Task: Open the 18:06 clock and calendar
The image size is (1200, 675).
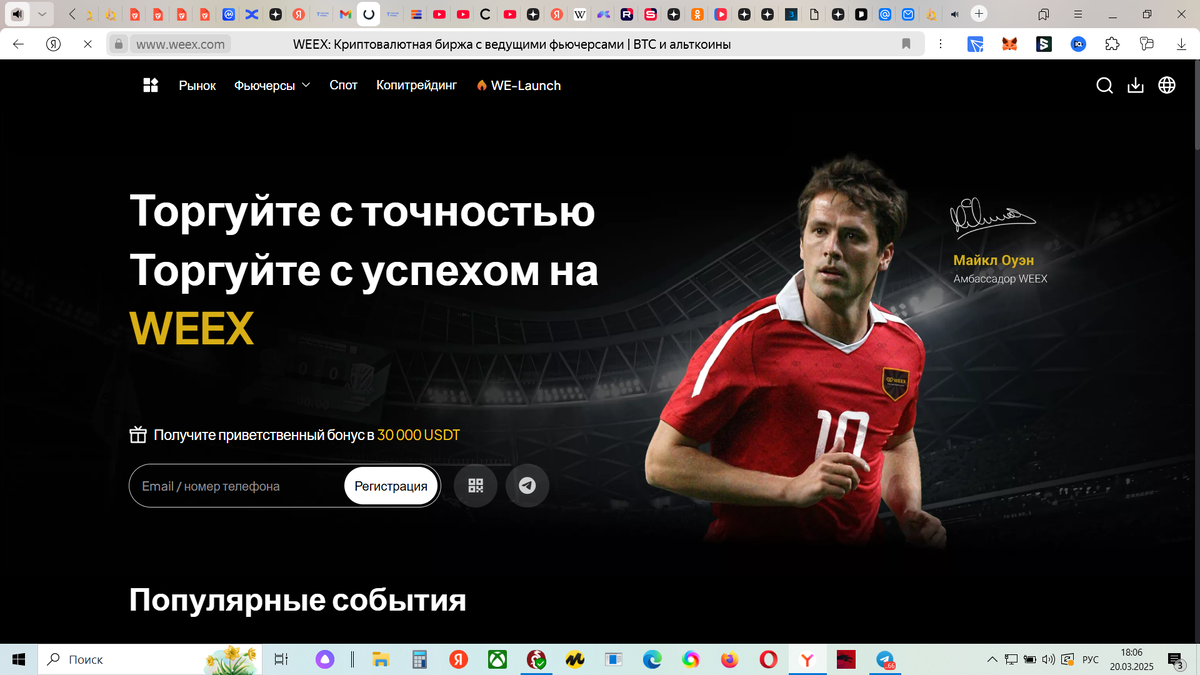Action: 1132,659
